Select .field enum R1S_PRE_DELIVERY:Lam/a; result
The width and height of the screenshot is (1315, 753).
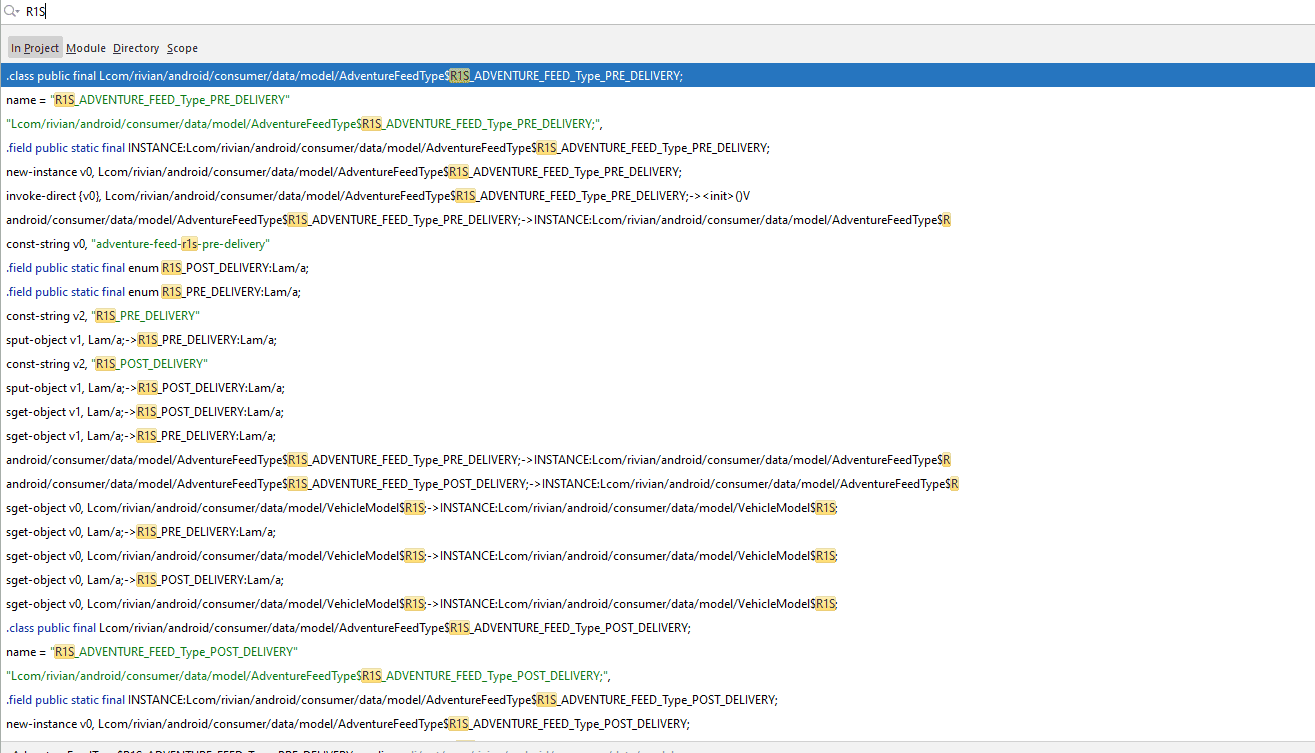pos(657,292)
